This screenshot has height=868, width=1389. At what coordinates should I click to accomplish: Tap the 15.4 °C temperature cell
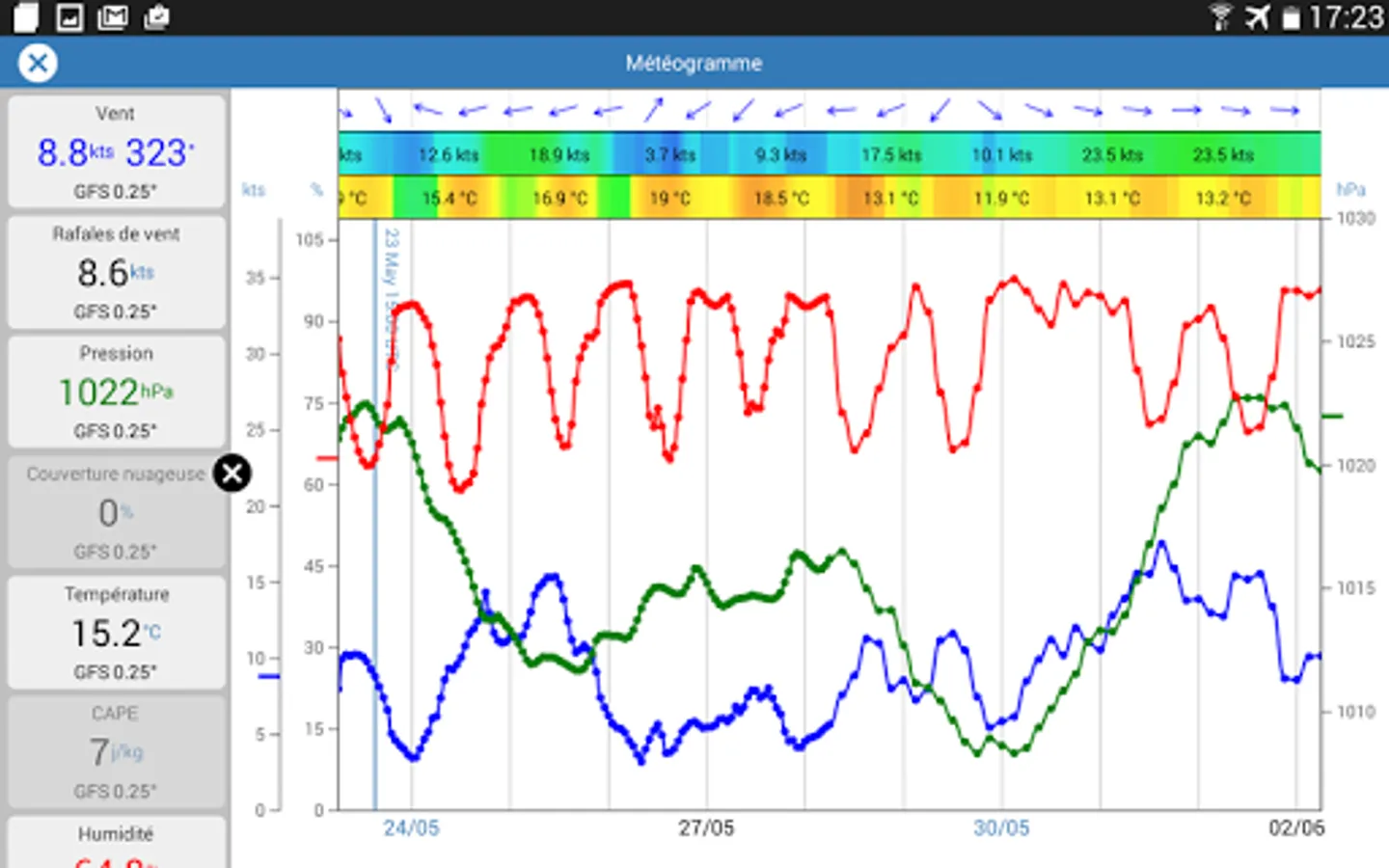click(449, 199)
